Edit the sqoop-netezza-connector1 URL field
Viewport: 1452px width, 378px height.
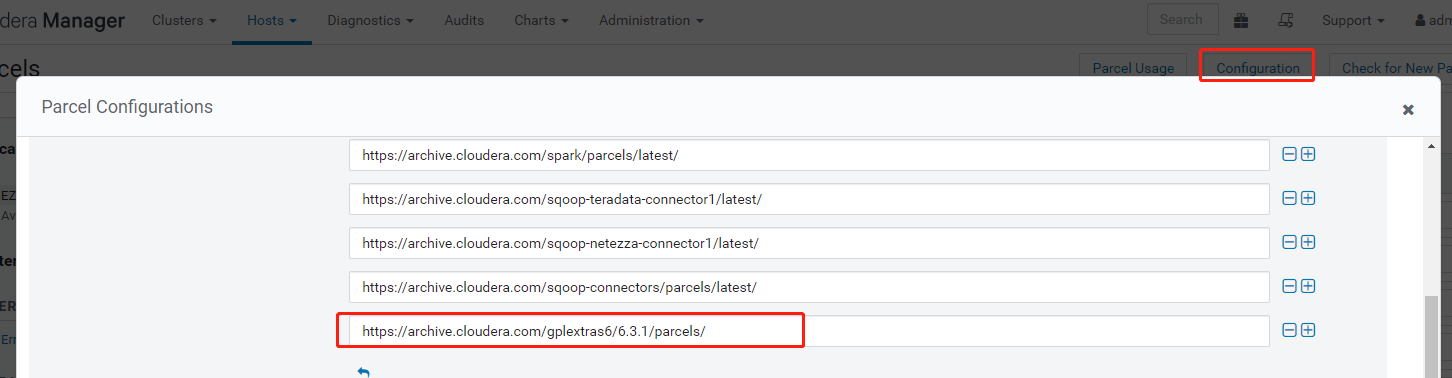[809, 243]
